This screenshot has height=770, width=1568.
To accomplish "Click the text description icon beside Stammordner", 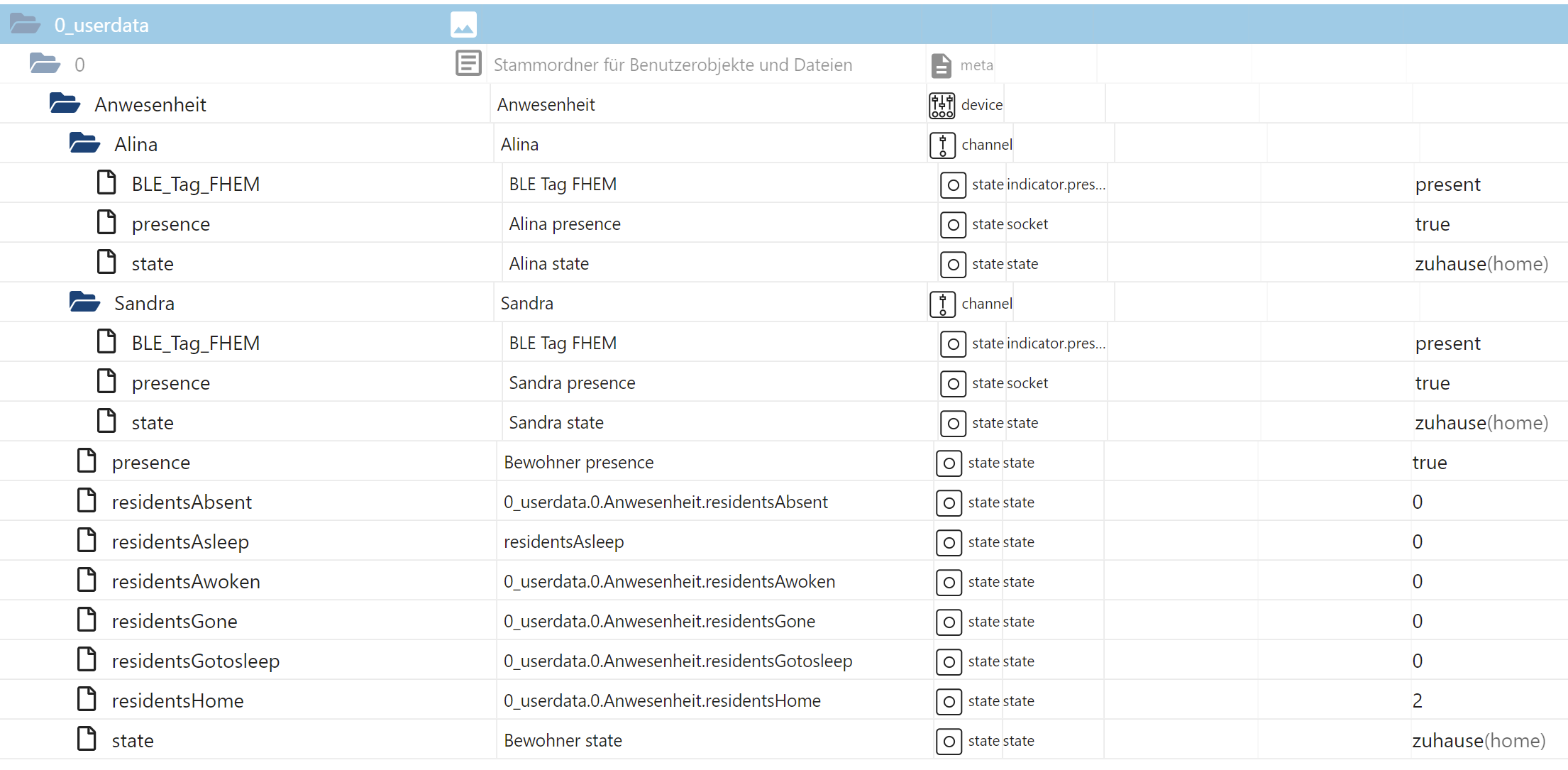I will coord(468,64).
